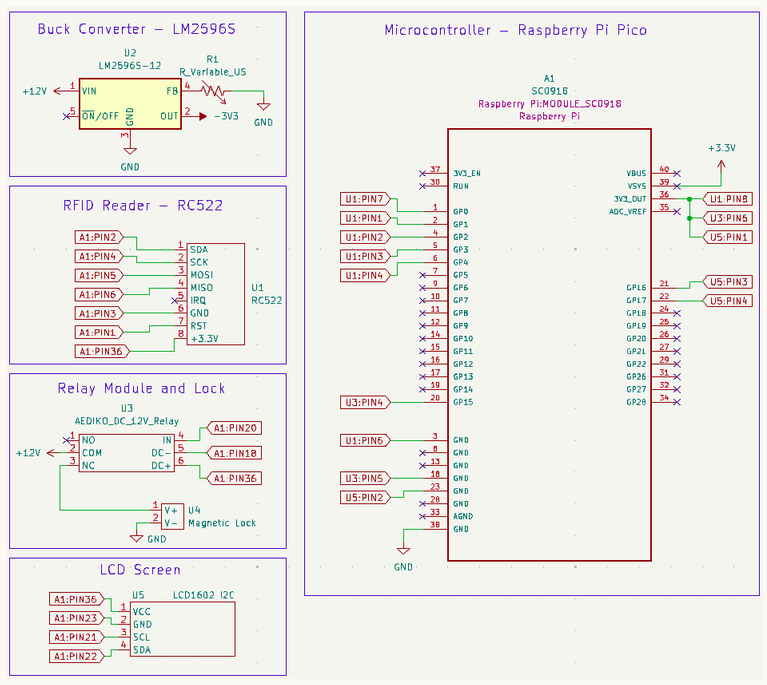The width and height of the screenshot is (767, 685).
Task: Click the U1:PIN3 label at Pico GP3
Action: [x=365, y=256]
